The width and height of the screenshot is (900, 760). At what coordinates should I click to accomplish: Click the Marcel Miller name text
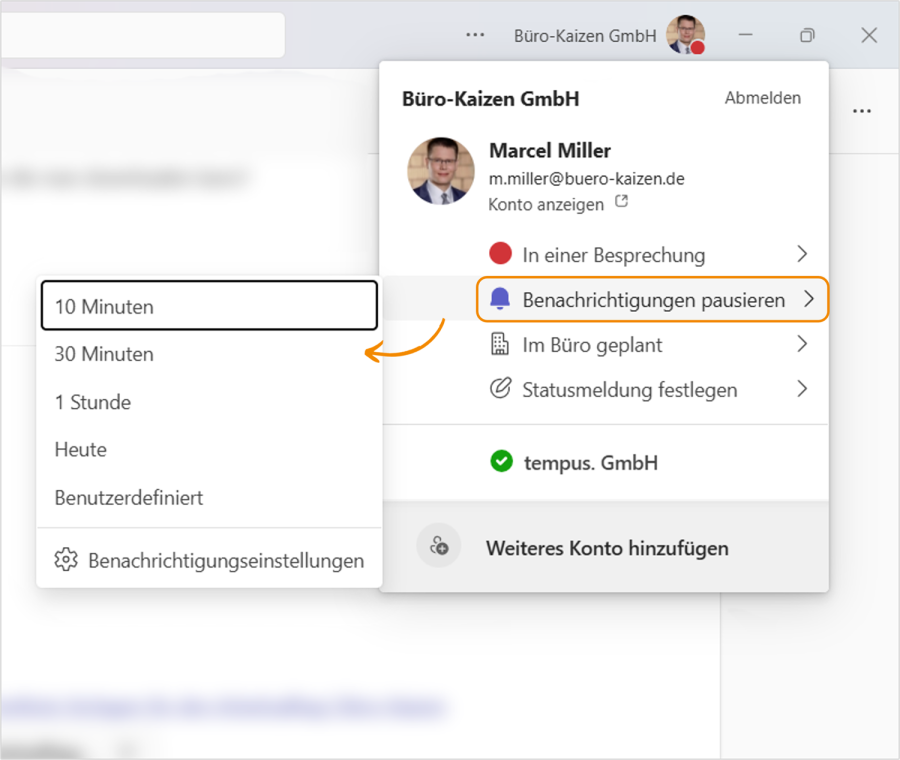coord(549,150)
